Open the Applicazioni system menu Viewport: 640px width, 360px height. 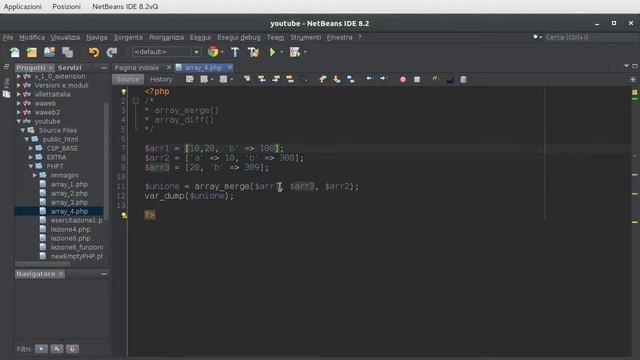tap(22, 7)
